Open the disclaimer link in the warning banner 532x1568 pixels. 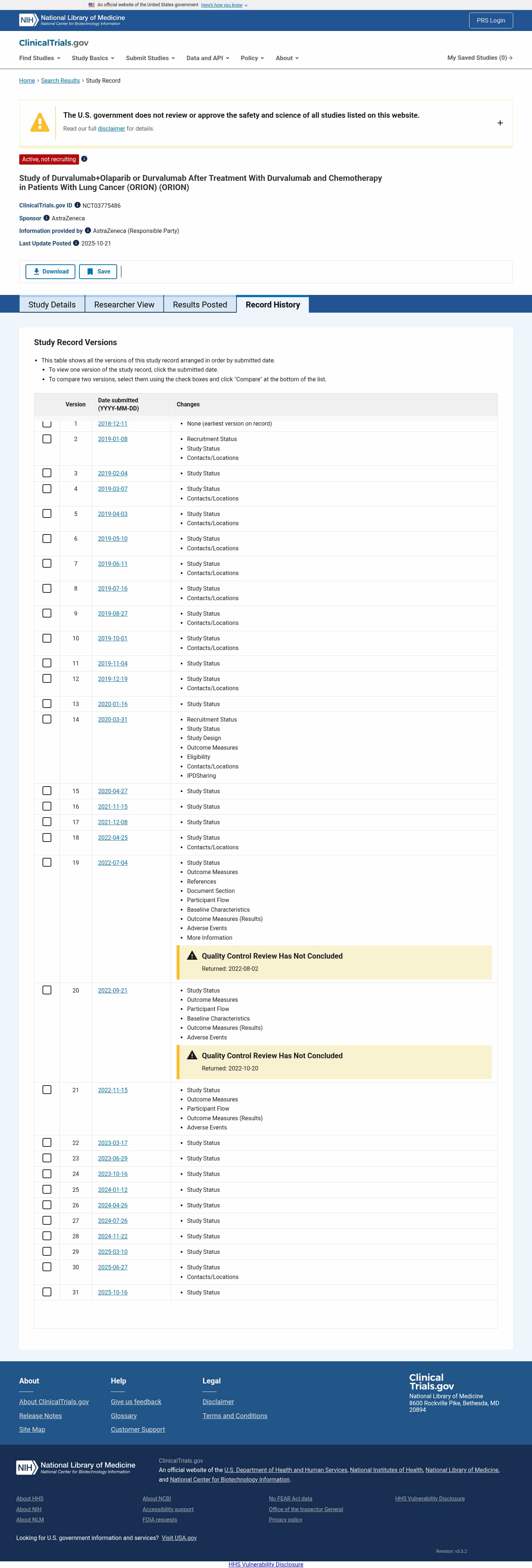(112, 128)
